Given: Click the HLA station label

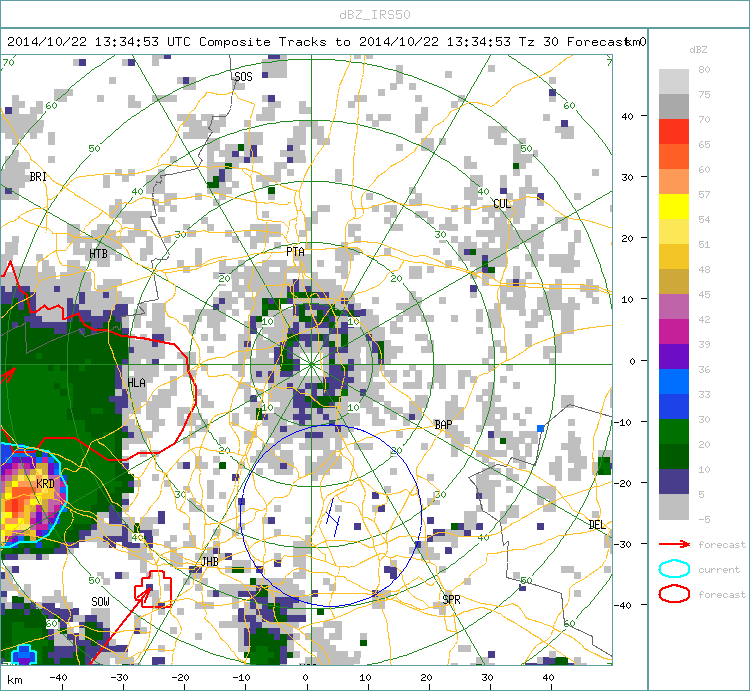Looking at the screenshot, I should [136, 383].
